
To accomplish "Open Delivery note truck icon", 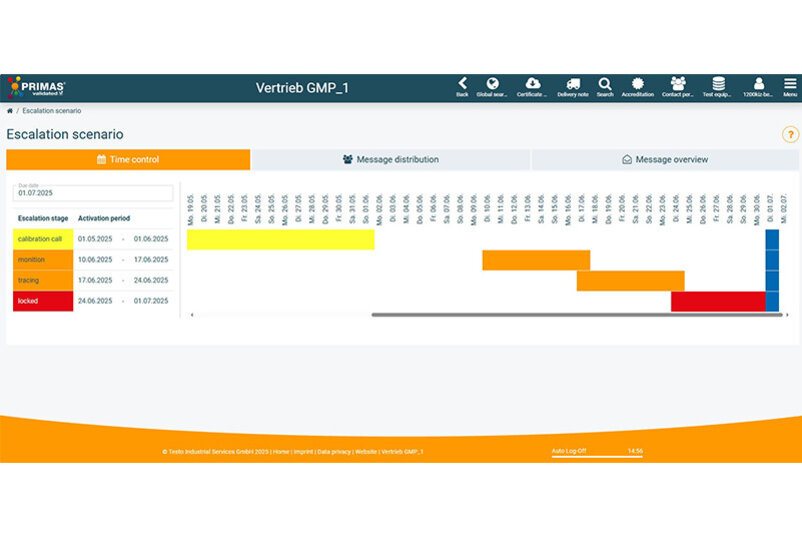I will (x=573, y=84).
